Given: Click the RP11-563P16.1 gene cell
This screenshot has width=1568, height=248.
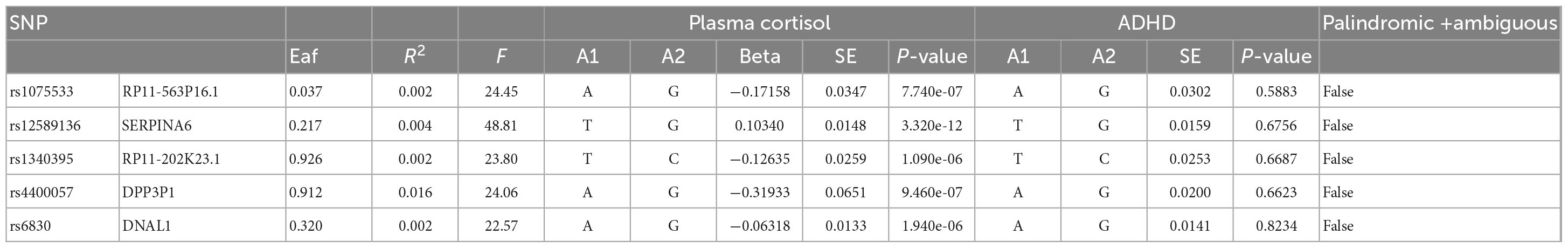Looking at the screenshot, I should (202, 92).
